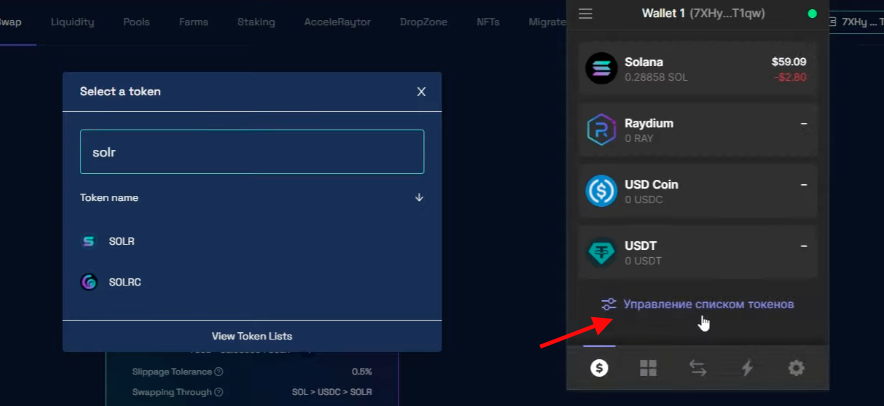Image resolution: width=884 pixels, height=406 pixels.
Task: Click Управление списком токенов link
Action: point(709,304)
